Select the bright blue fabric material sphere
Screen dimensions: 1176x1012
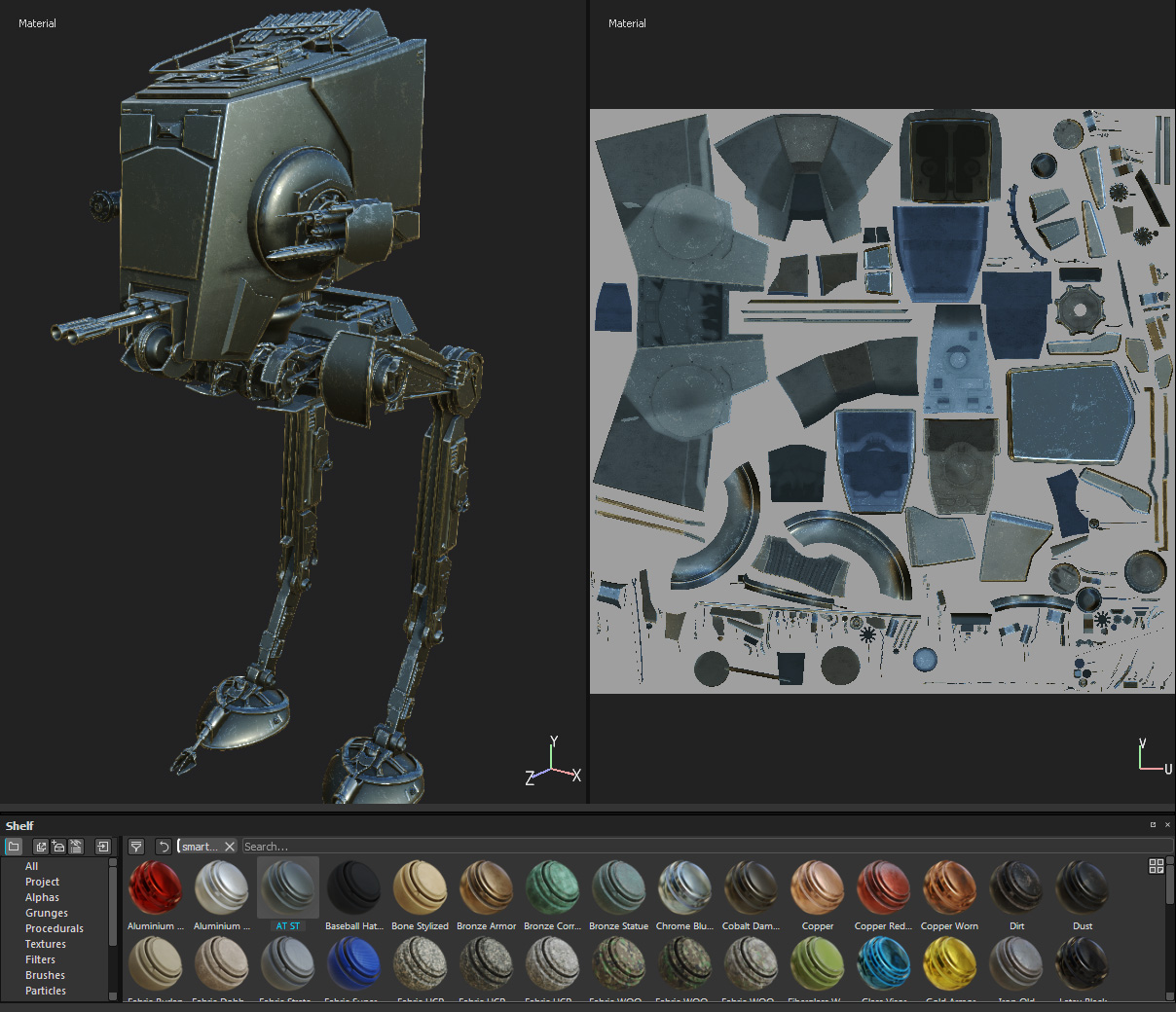pyautogui.click(x=353, y=963)
